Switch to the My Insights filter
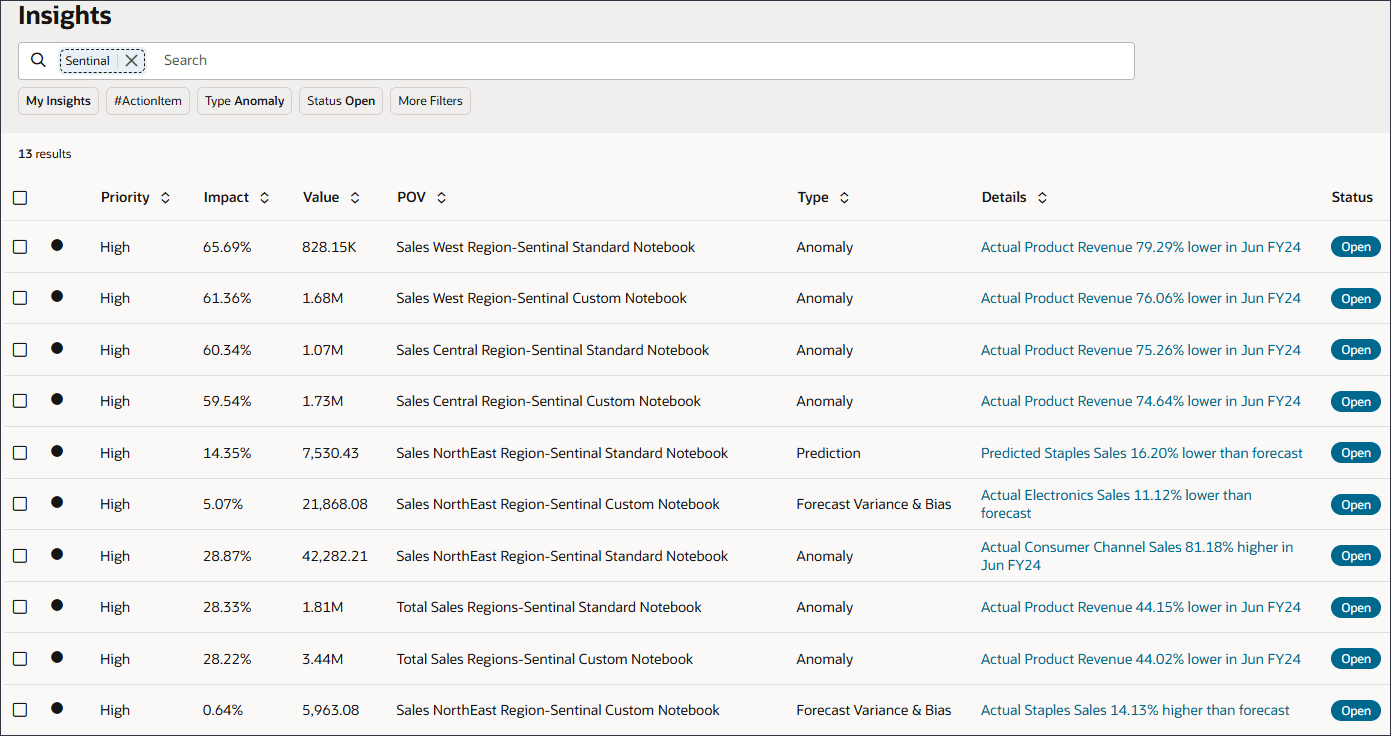This screenshot has height=736, width=1391. [58, 101]
